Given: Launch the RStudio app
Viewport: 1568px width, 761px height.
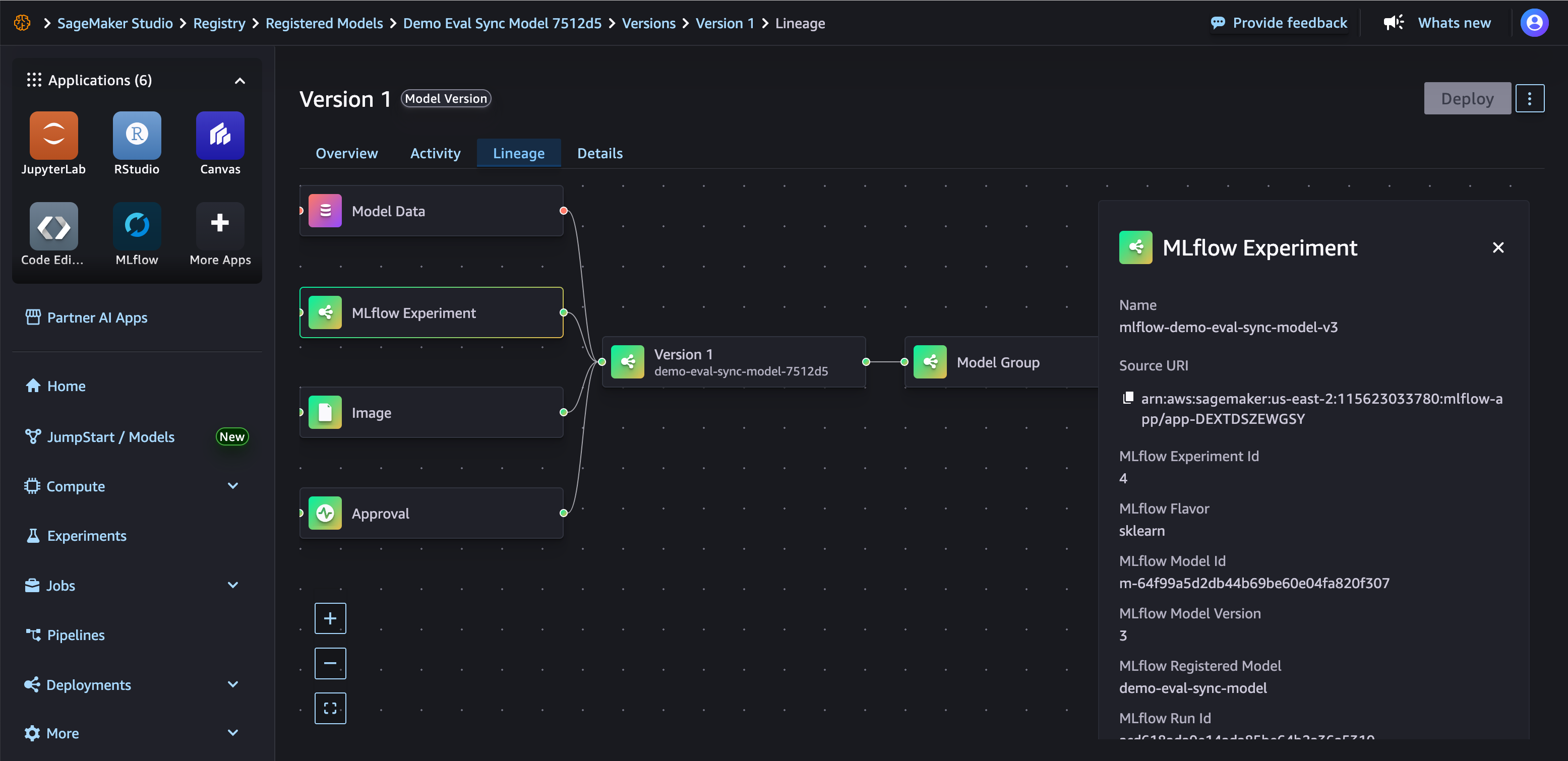Looking at the screenshot, I should pos(137,135).
